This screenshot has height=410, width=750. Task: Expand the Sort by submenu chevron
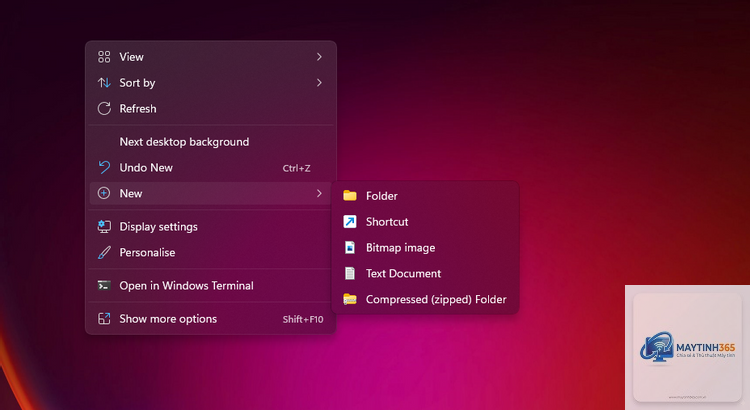(319, 83)
